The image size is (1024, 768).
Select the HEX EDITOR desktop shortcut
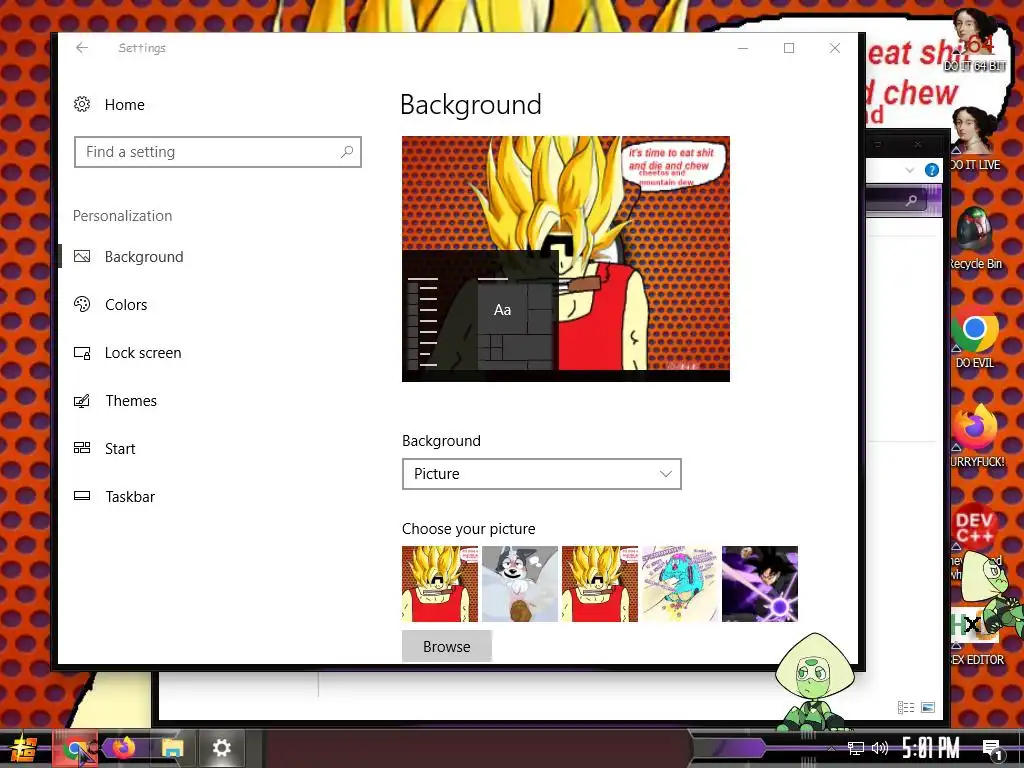pos(976,637)
